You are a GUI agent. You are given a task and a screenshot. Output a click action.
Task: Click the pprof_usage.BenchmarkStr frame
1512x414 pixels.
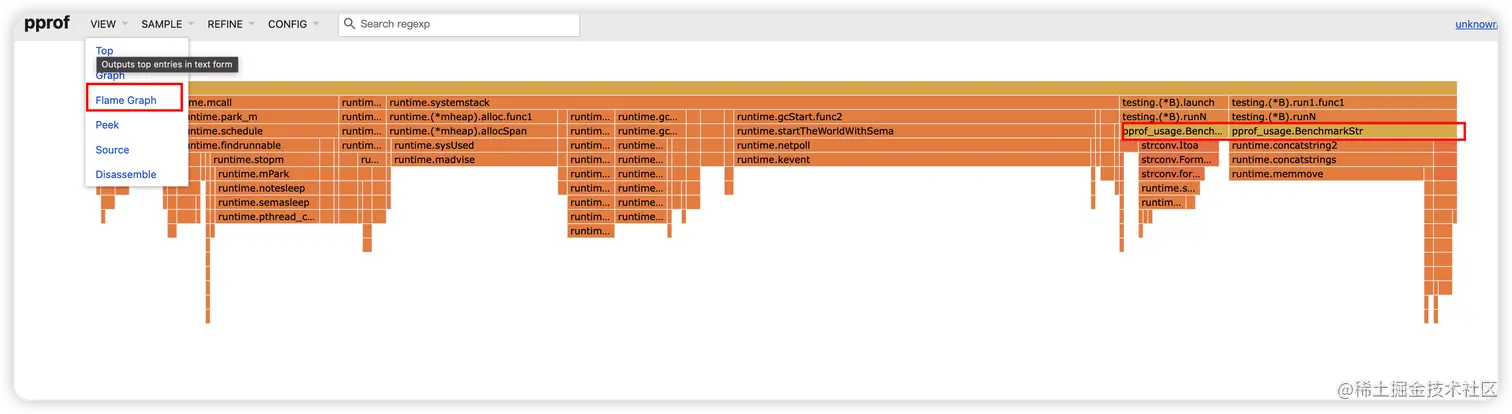coord(1343,131)
